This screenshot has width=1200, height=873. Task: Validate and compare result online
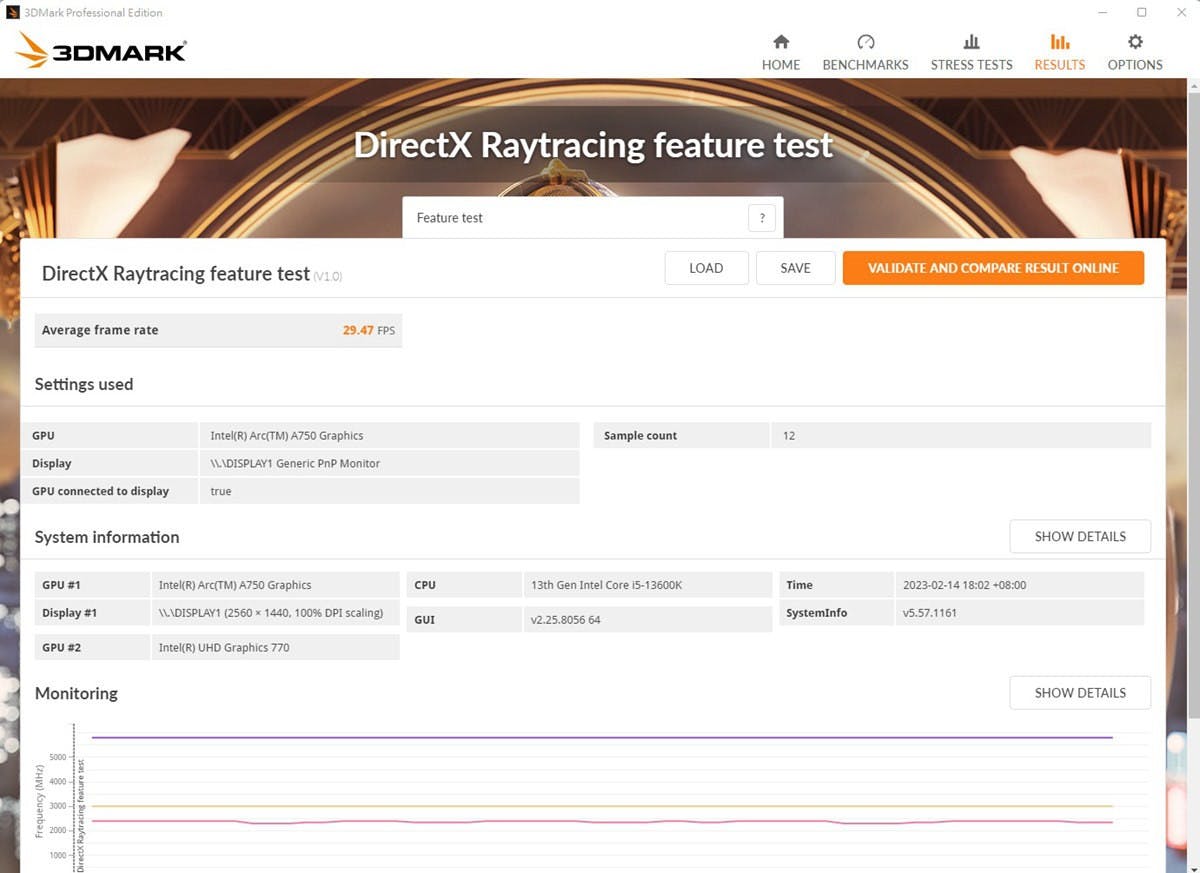(x=993, y=268)
